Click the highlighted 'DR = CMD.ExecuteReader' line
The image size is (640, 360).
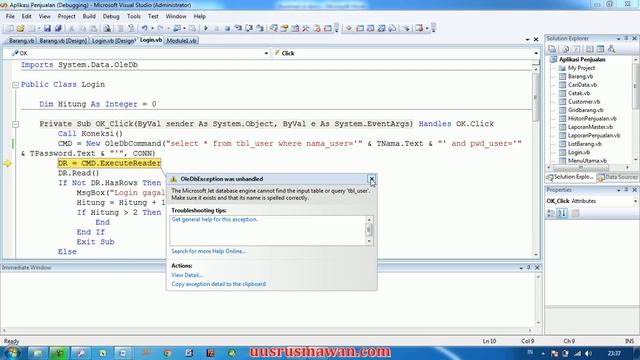pyautogui.click(x=109, y=163)
